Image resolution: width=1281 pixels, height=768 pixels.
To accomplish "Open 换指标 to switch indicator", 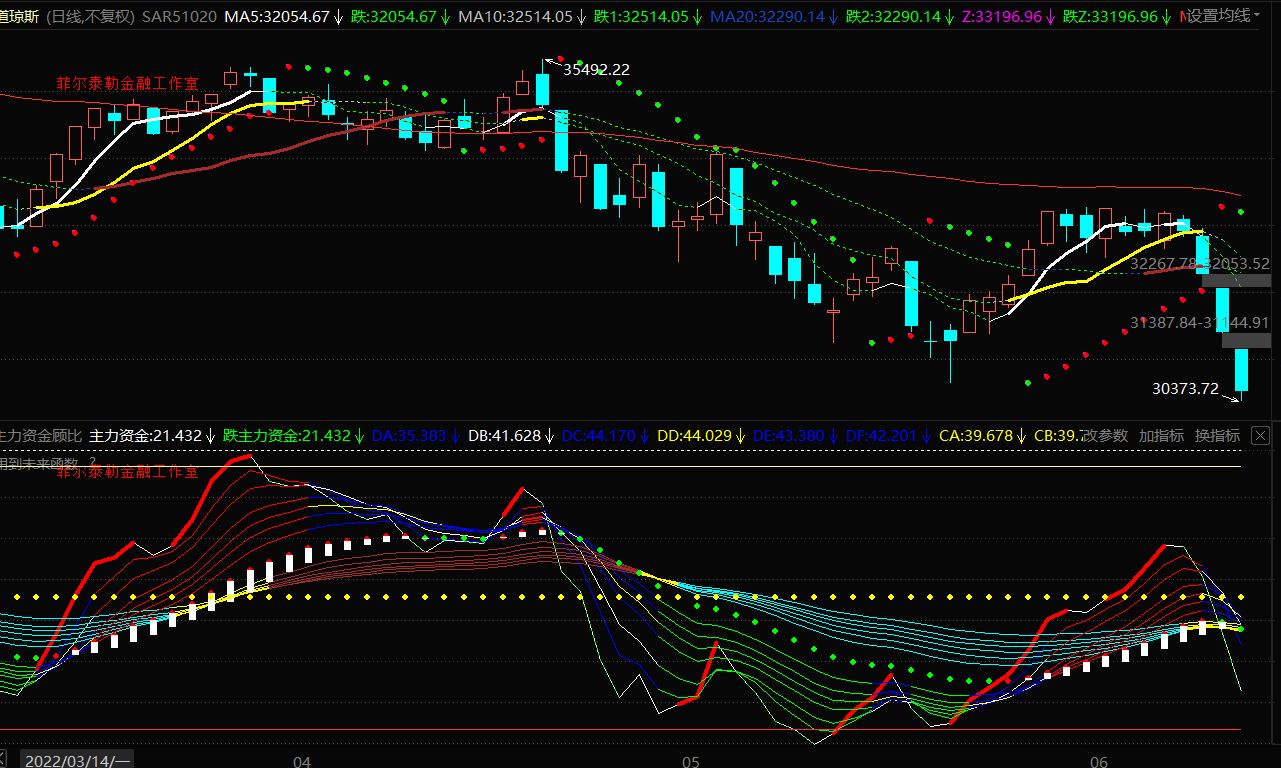I will [x=1217, y=436].
